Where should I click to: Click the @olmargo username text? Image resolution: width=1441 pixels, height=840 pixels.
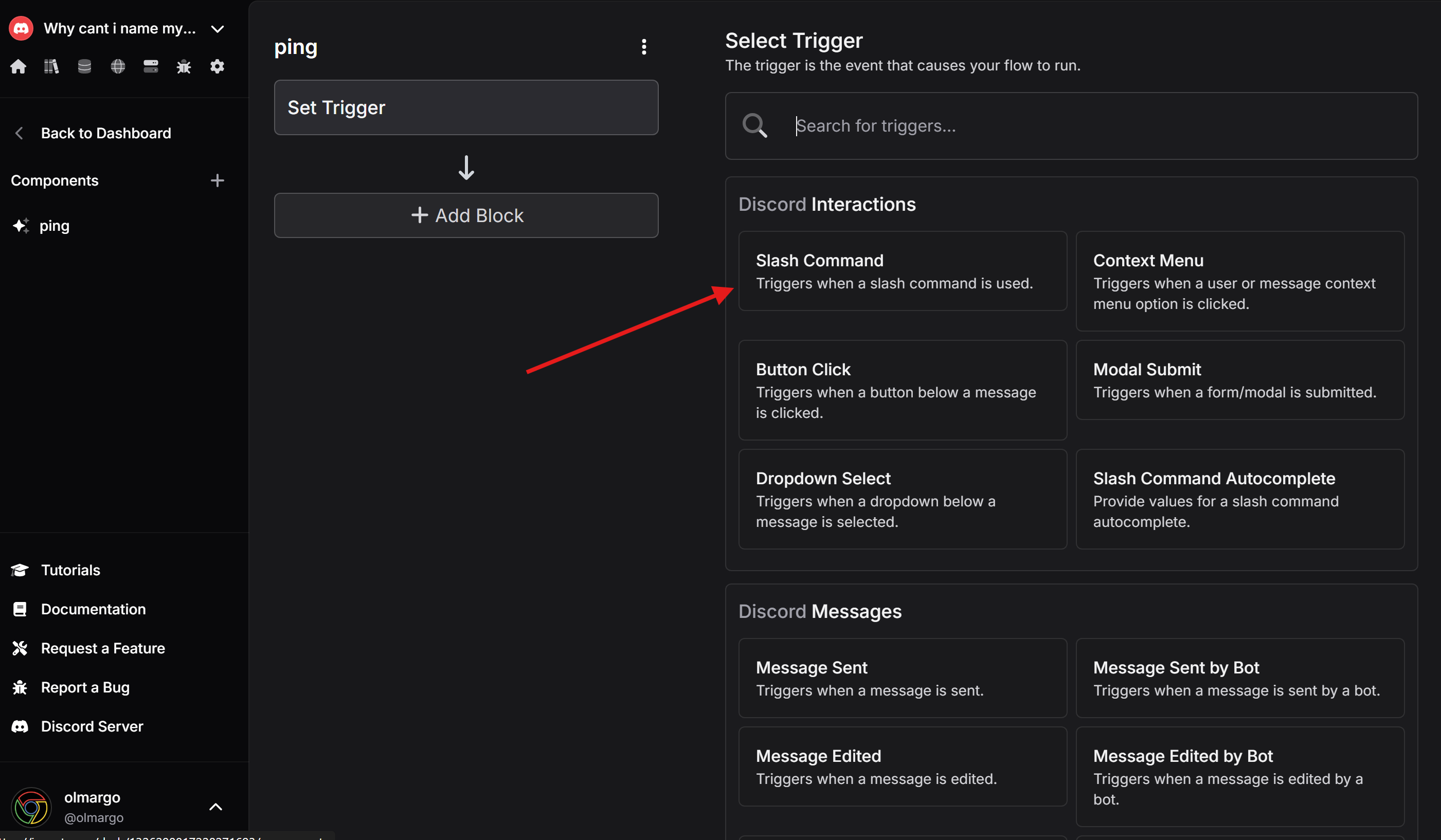pos(94,818)
